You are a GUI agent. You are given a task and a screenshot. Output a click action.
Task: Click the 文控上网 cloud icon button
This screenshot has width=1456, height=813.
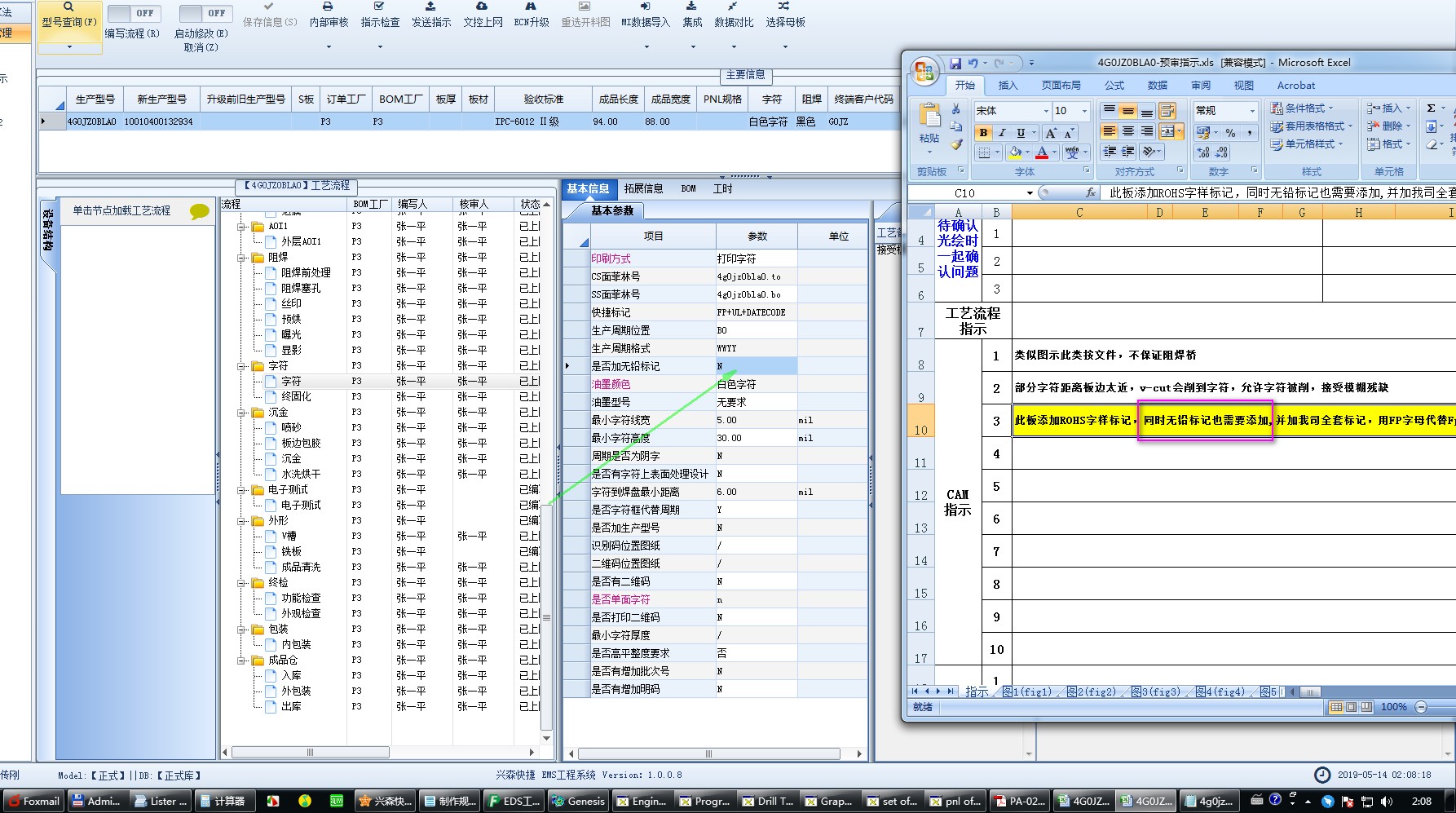pyautogui.click(x=483, y=15)
